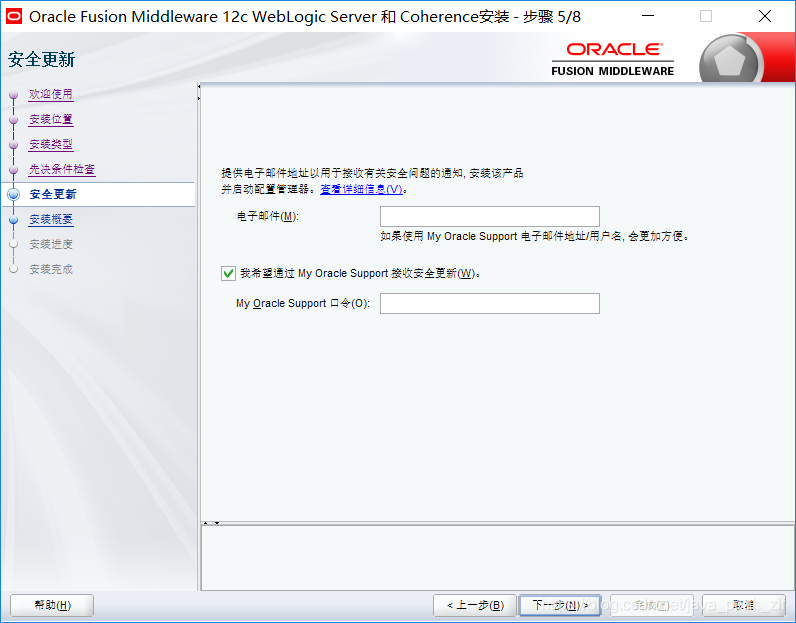Click the 上一步(B) back button
This screenshot has width=796, height=623.
click(475, 605)
